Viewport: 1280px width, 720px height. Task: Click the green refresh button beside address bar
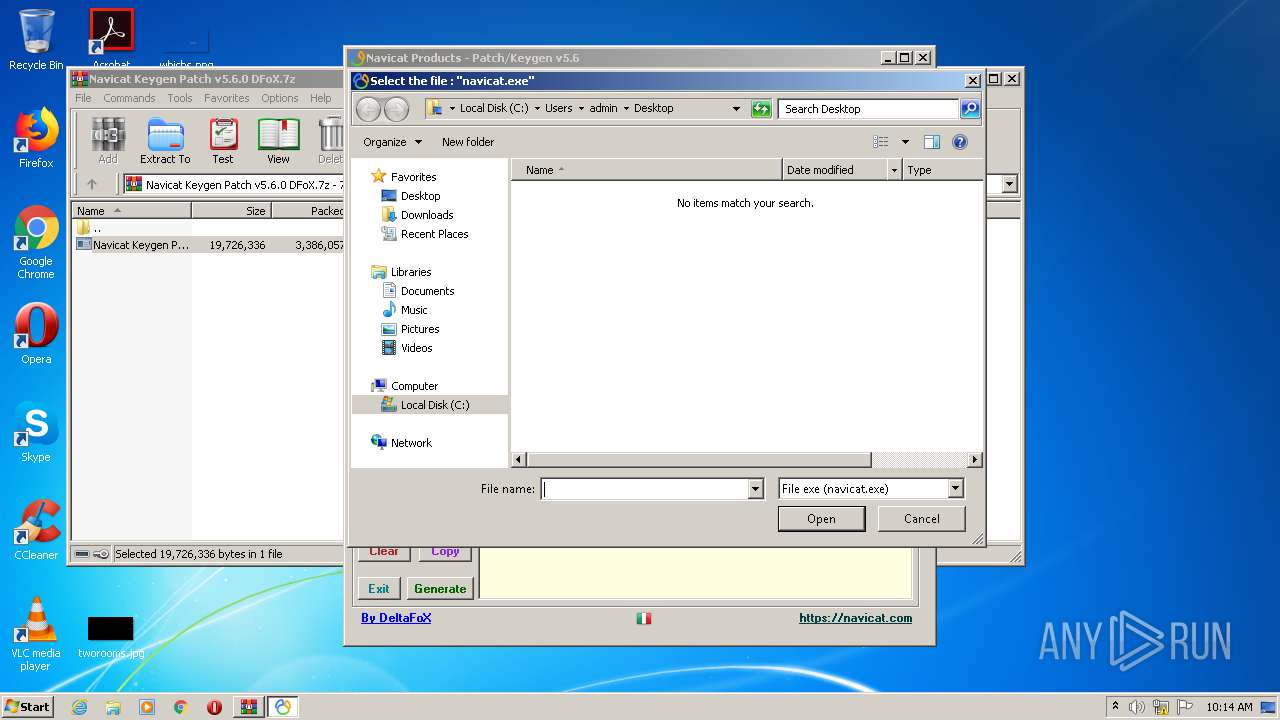pos(762,109)
